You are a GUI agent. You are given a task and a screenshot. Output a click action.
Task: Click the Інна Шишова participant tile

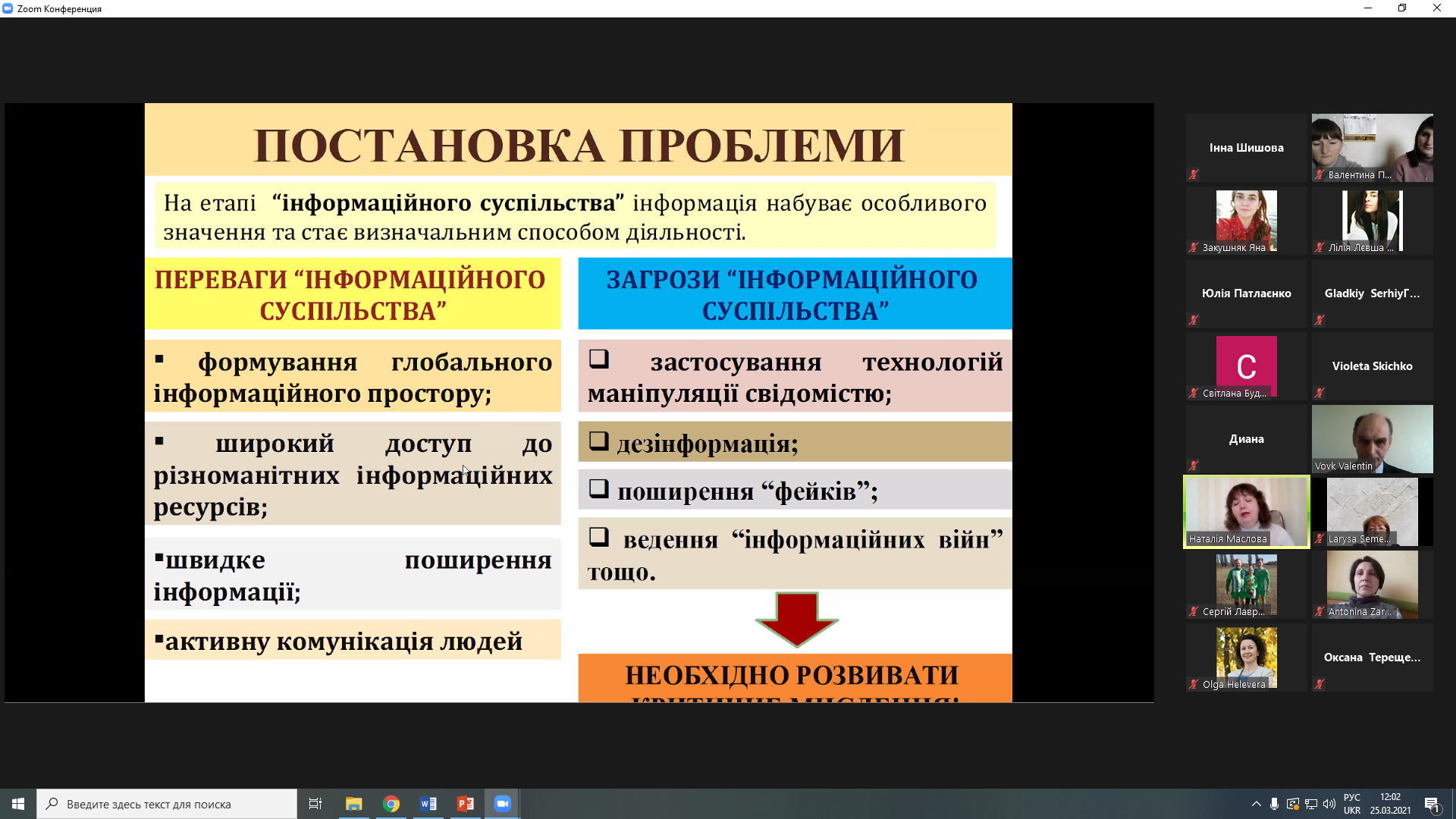tap(1246, 147)
